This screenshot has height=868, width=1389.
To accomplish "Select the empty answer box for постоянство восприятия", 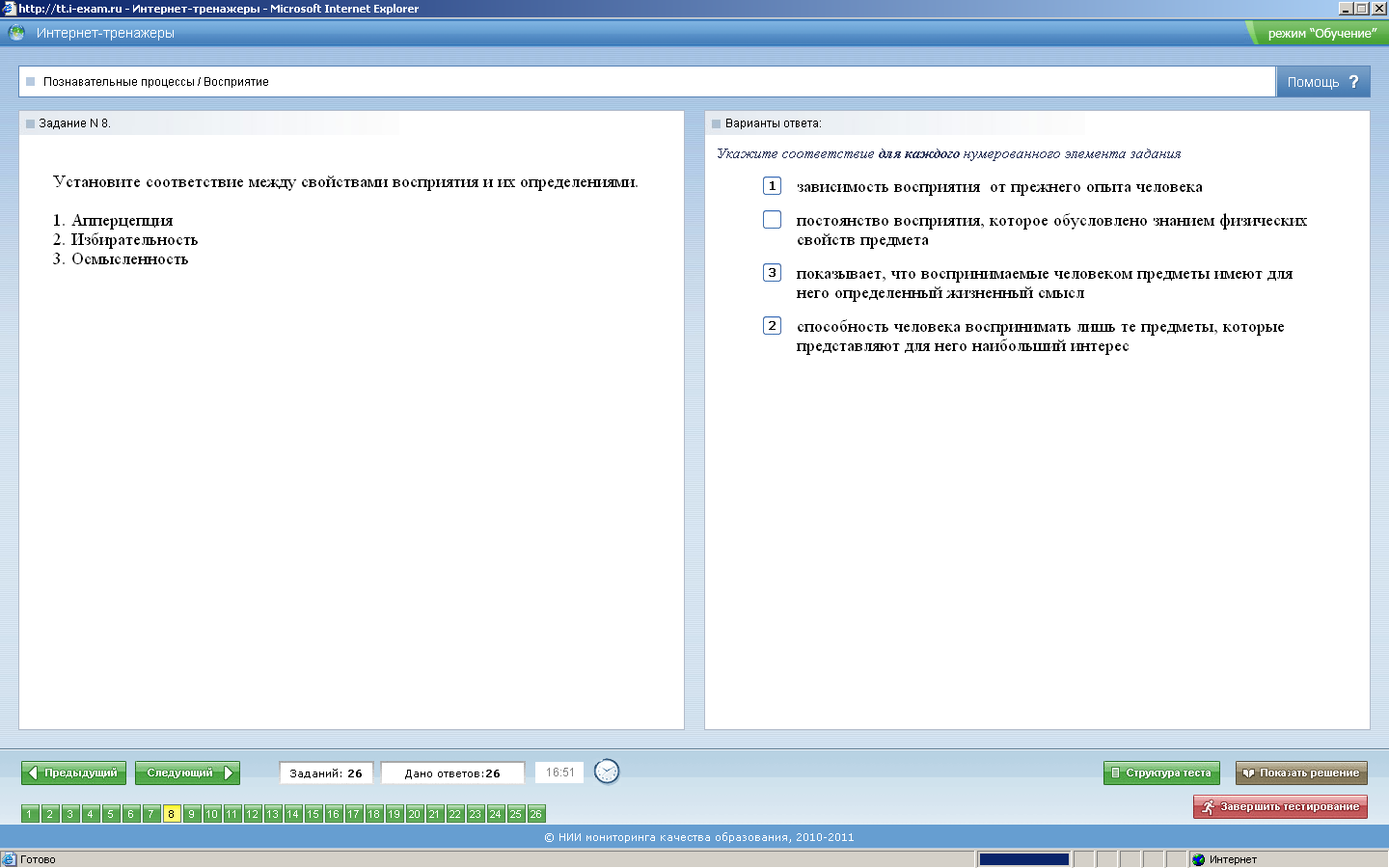I will [x=772, y=220].
